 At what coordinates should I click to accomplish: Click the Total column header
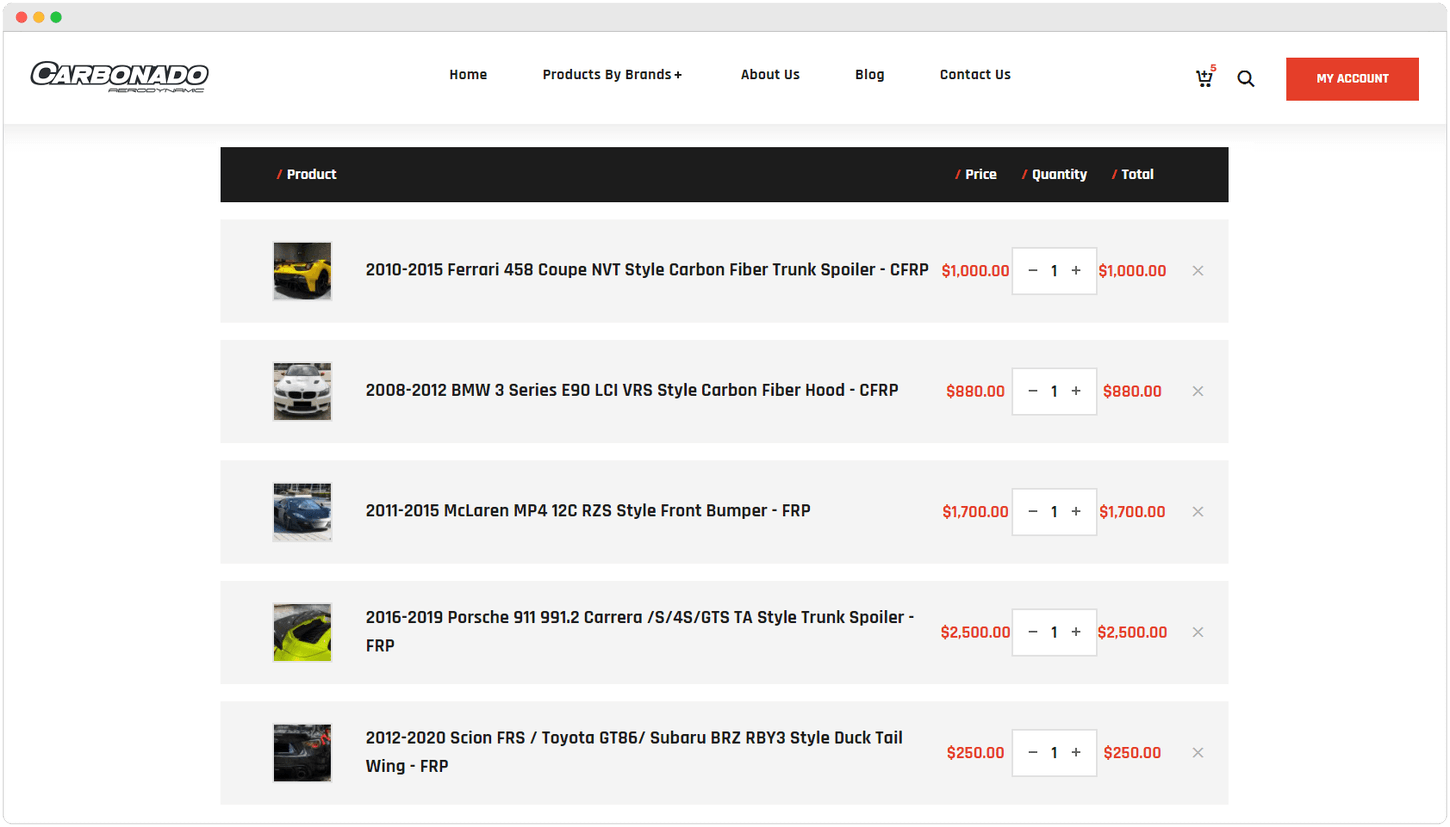coord(1133,175)
